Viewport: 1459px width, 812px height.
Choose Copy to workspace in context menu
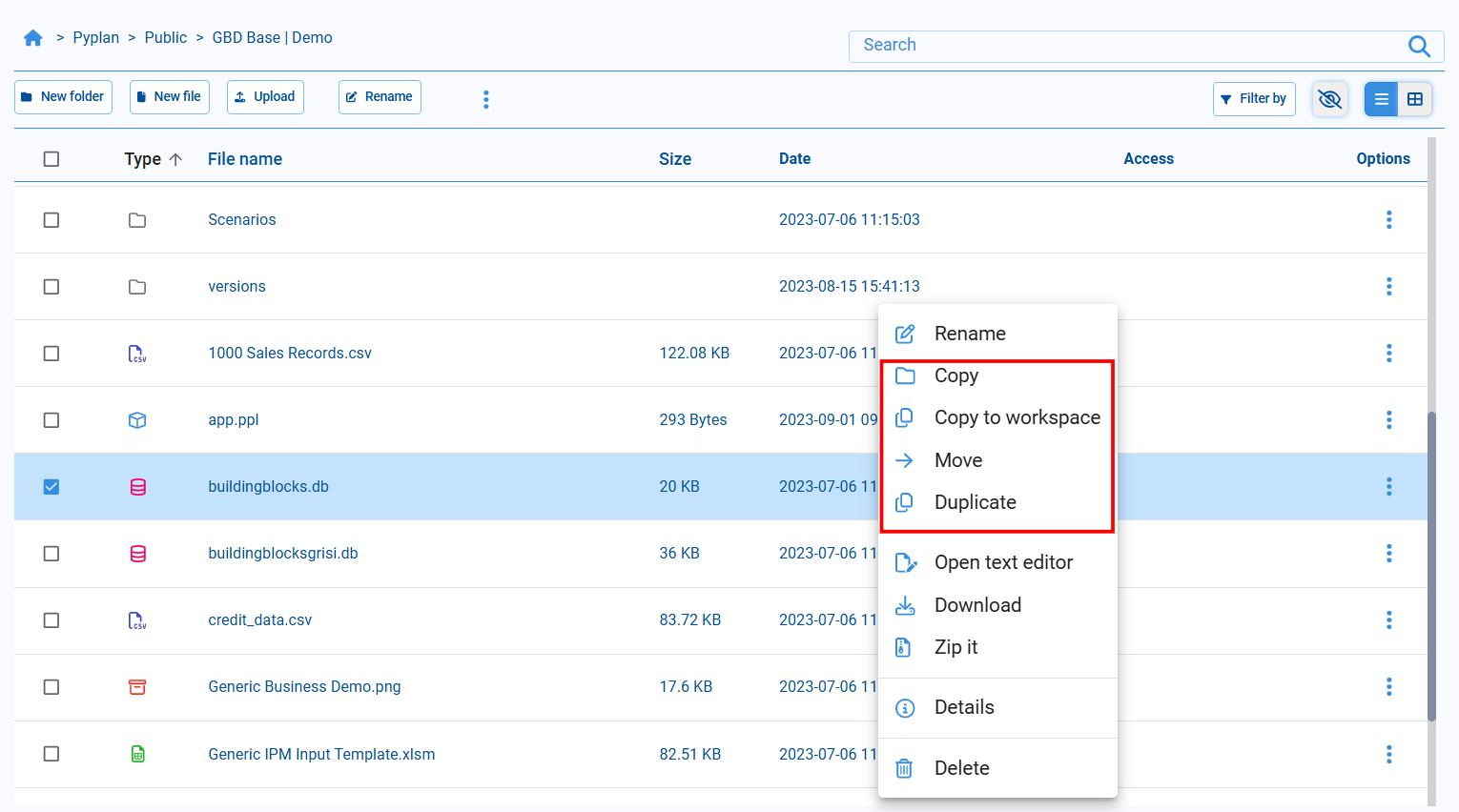[1017, 417]
